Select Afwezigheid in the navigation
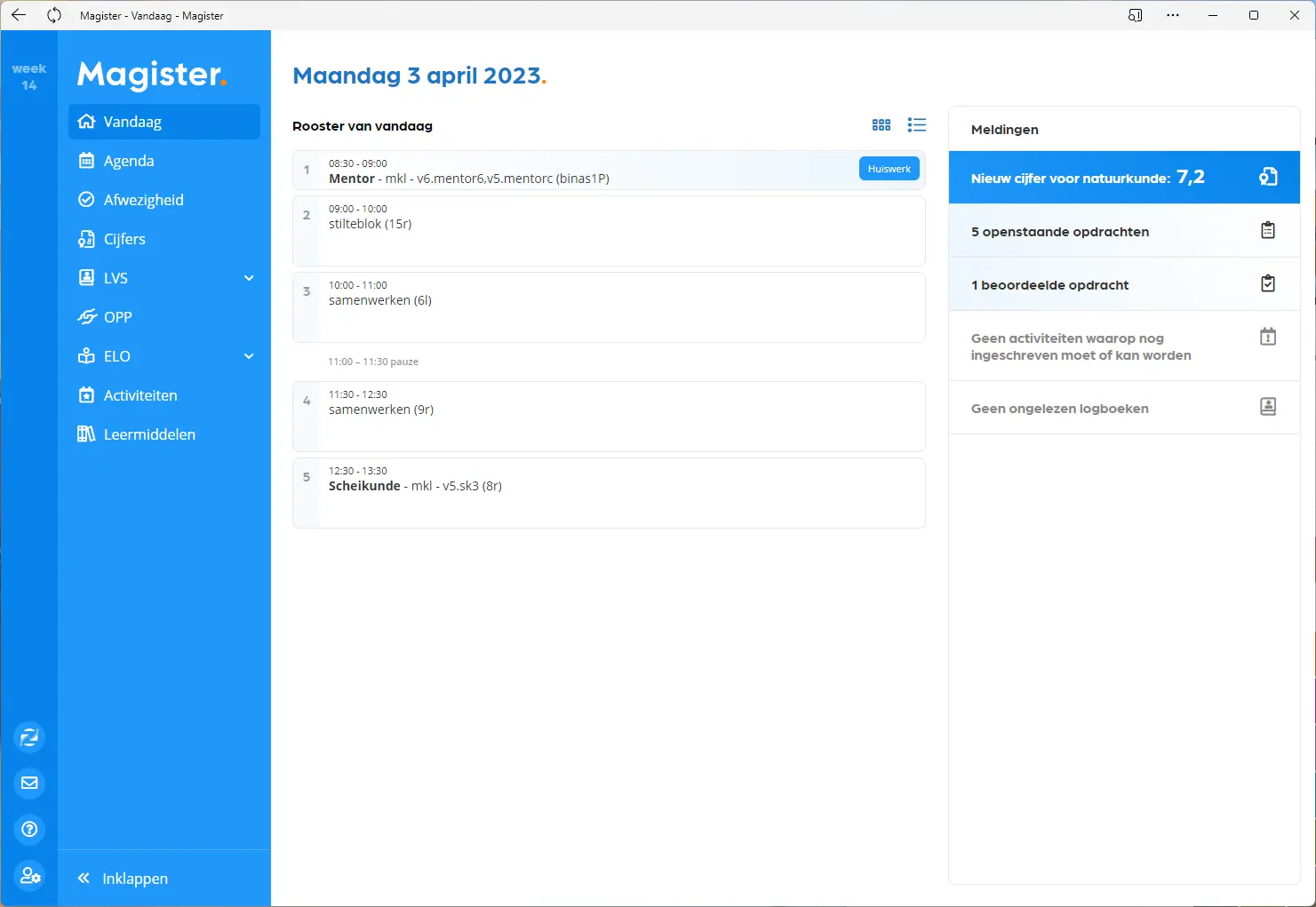This screenshot has width=1316, height=907. (x=143, y=200)
